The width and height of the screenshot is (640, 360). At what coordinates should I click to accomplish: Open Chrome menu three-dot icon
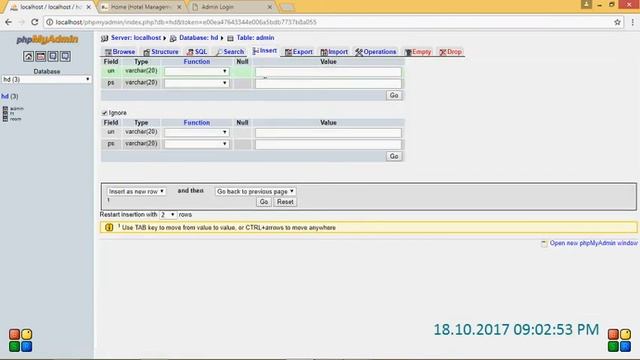(x=632, y=22)
